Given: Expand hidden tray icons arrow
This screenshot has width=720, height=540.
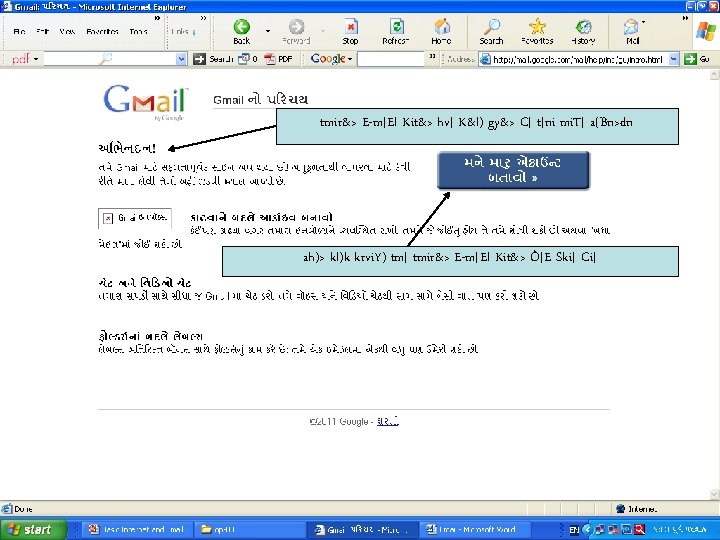Looking at the screenshot, I should click(586, 529).
